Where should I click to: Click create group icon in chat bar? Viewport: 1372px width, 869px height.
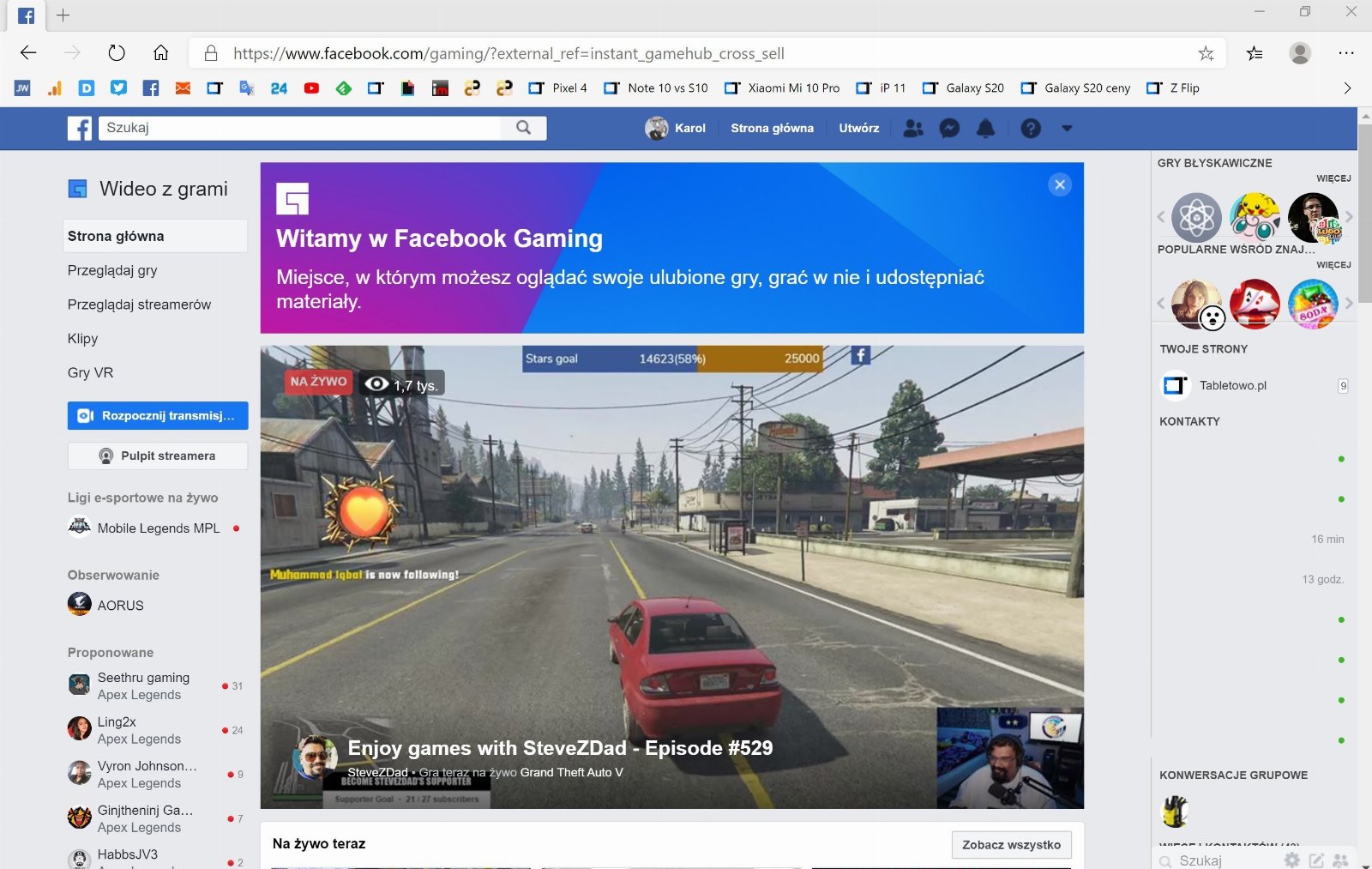pyautogui.click(x=1340, y=860)
